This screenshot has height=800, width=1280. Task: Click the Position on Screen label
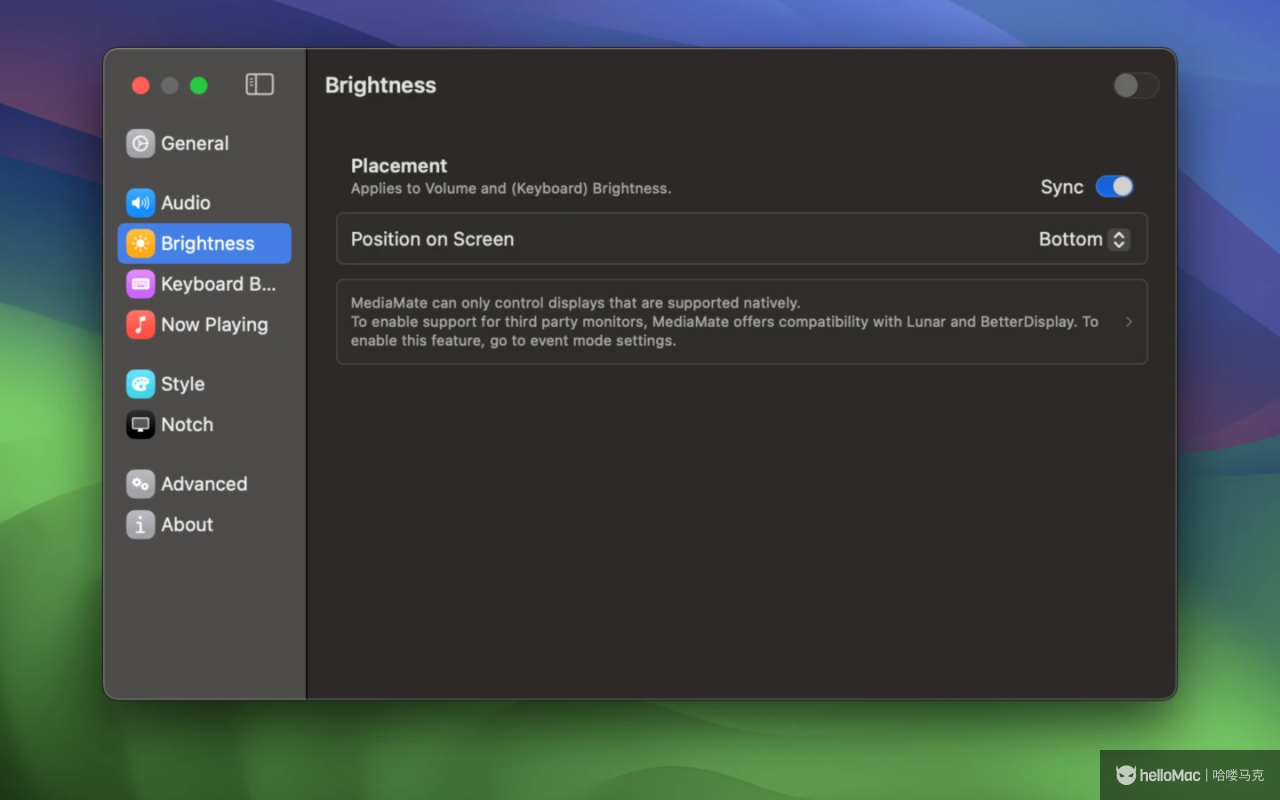point(432,239)
